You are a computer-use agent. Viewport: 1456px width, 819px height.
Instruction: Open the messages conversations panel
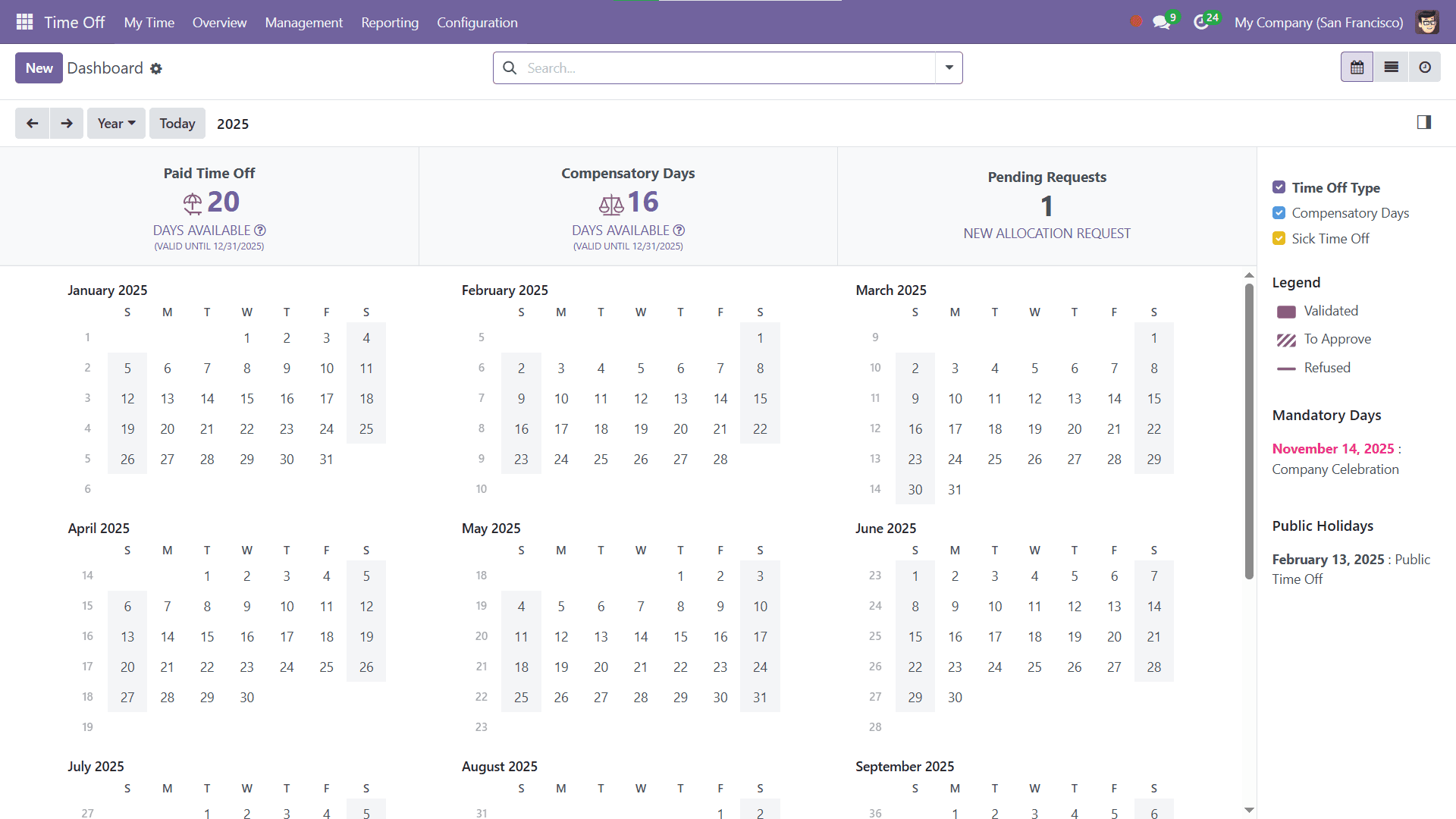[x=1161, y=22]
